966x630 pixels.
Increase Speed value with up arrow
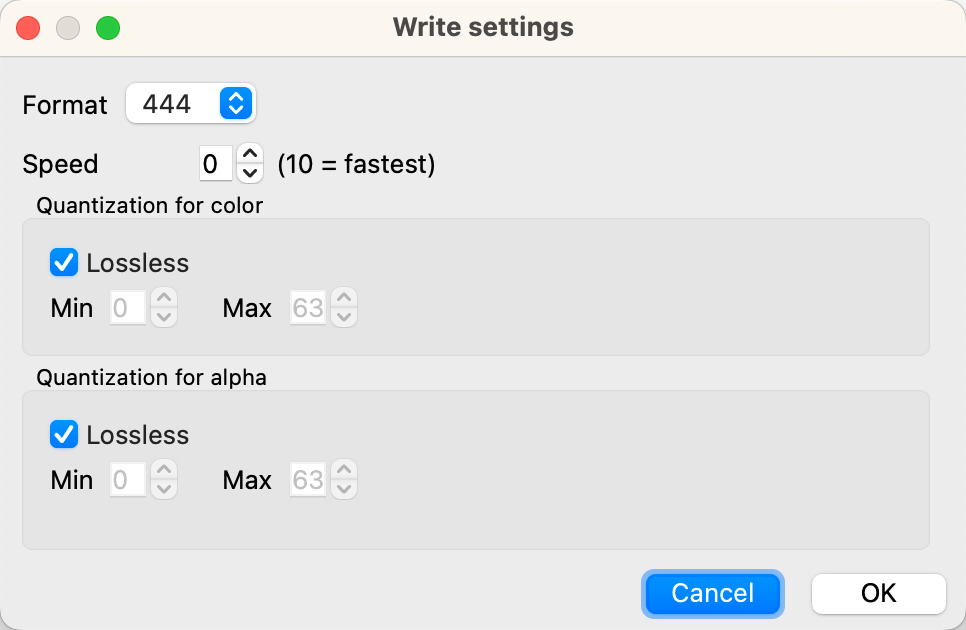click(x=250, y=154)
